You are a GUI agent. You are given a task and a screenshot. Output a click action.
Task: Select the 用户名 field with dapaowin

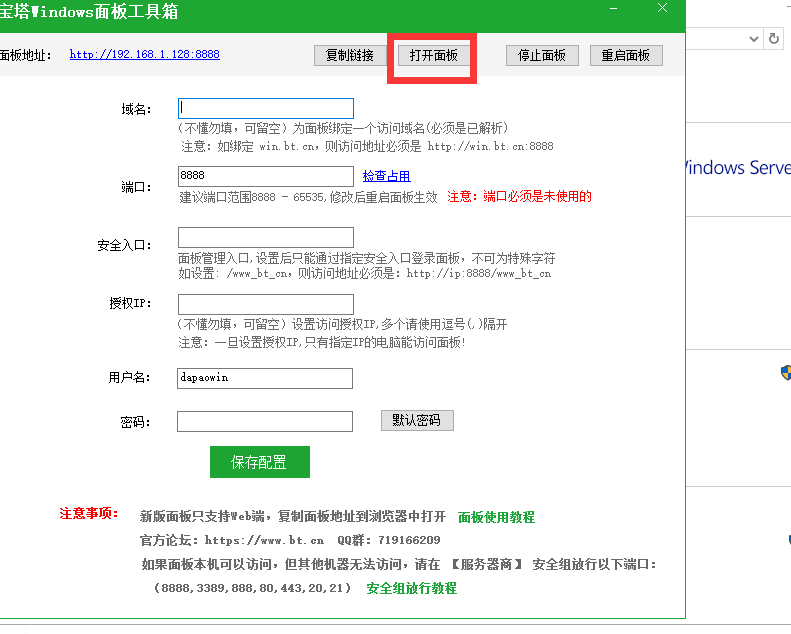(x=265, y=378)
